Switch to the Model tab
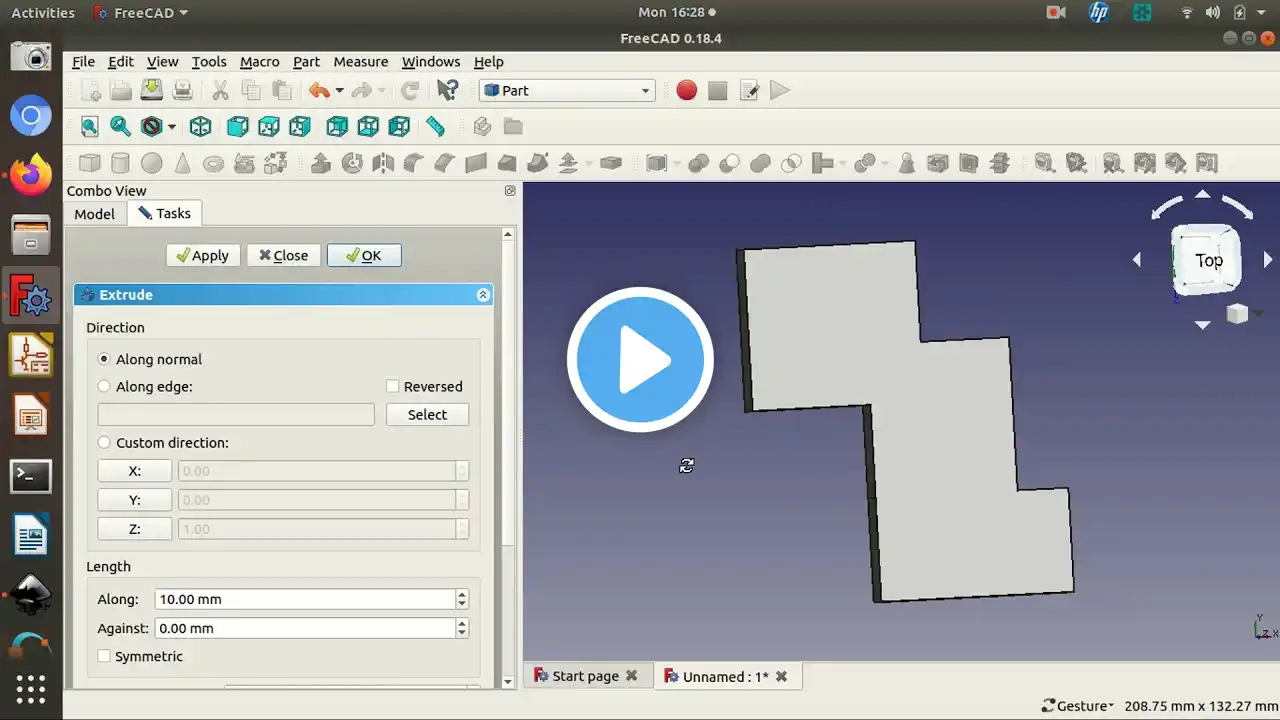This screenshot has width=1280, height=720. pos(95,213)
